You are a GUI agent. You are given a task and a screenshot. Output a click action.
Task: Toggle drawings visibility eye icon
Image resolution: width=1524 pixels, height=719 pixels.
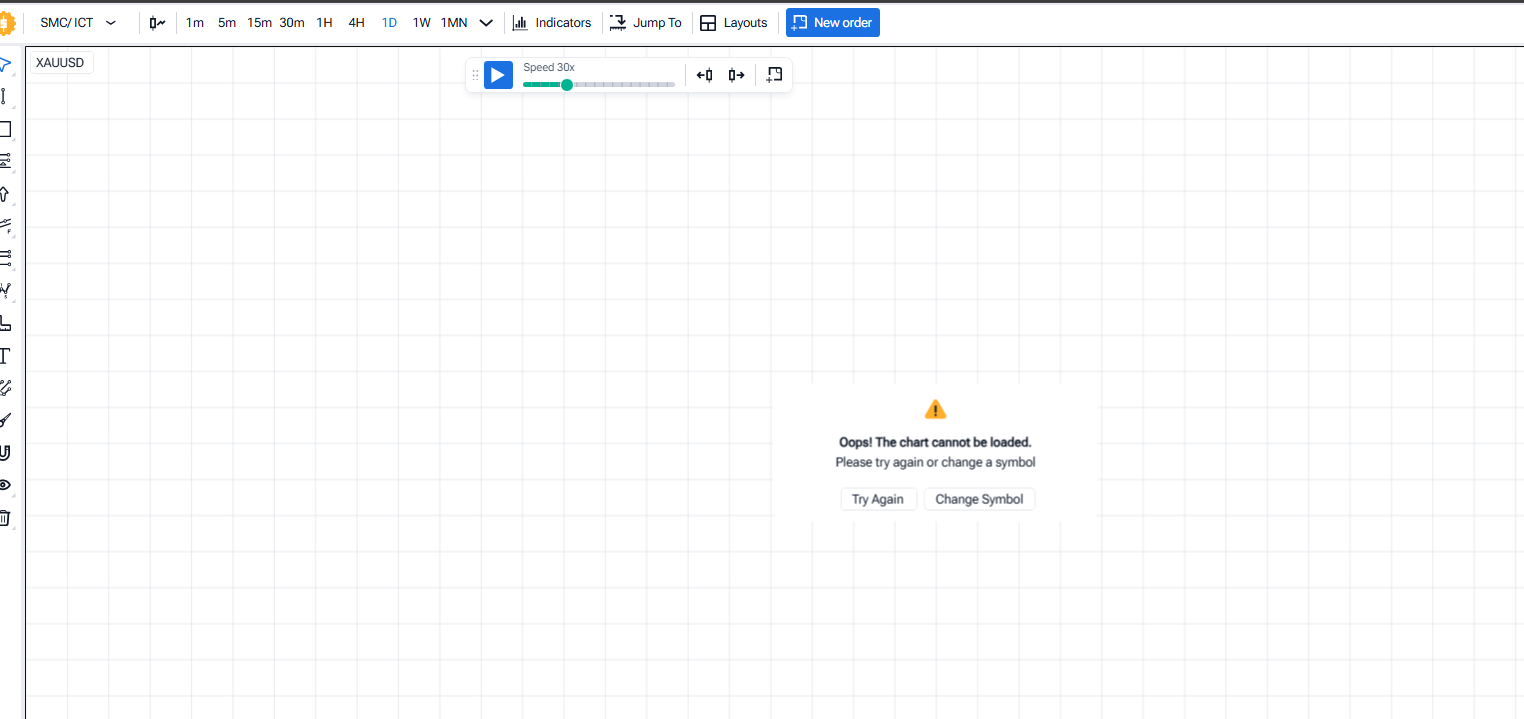[x=5, y=485]
